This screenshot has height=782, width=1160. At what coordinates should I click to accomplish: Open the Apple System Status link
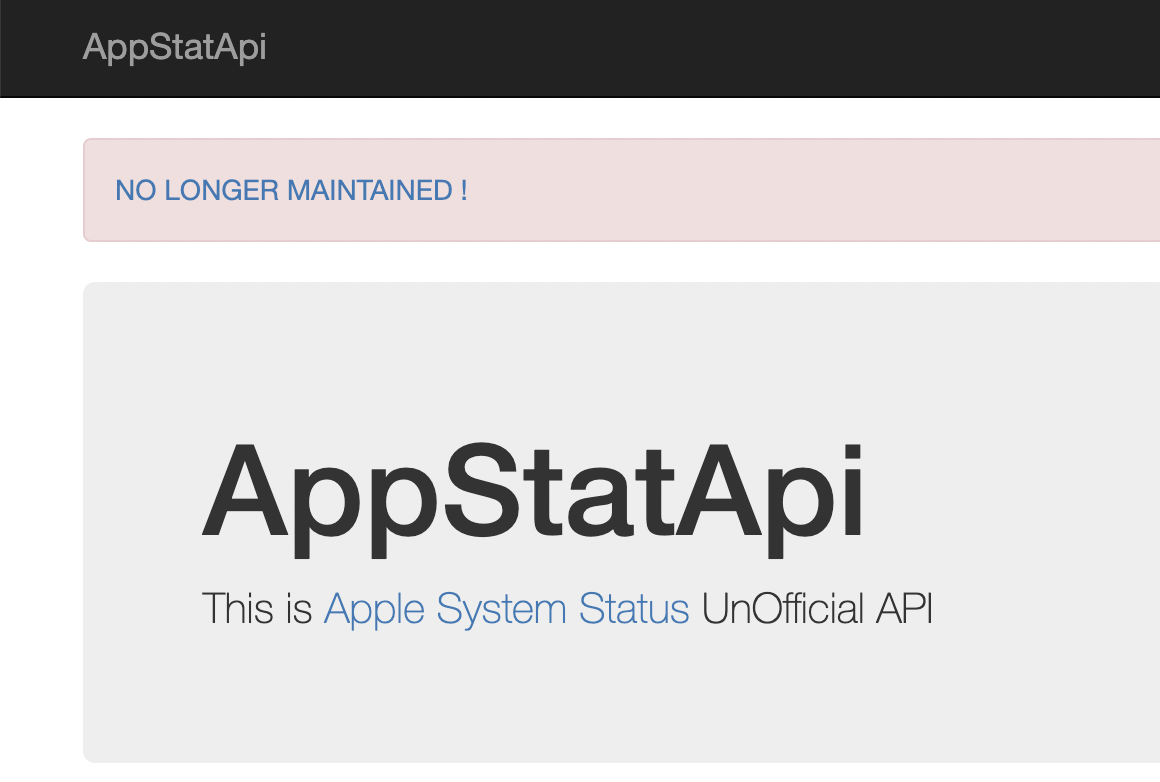[507, 610]
